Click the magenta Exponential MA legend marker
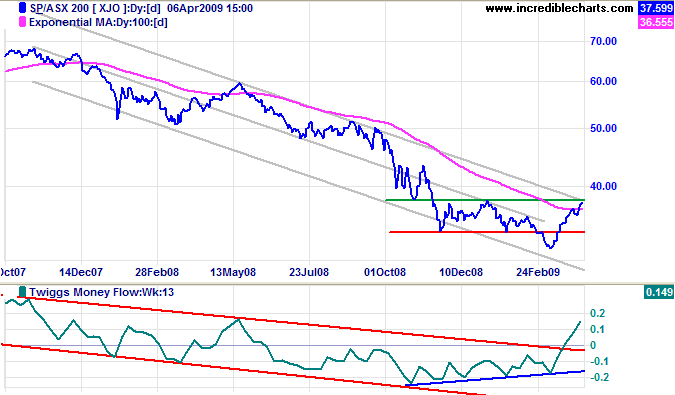 point(22,22)
